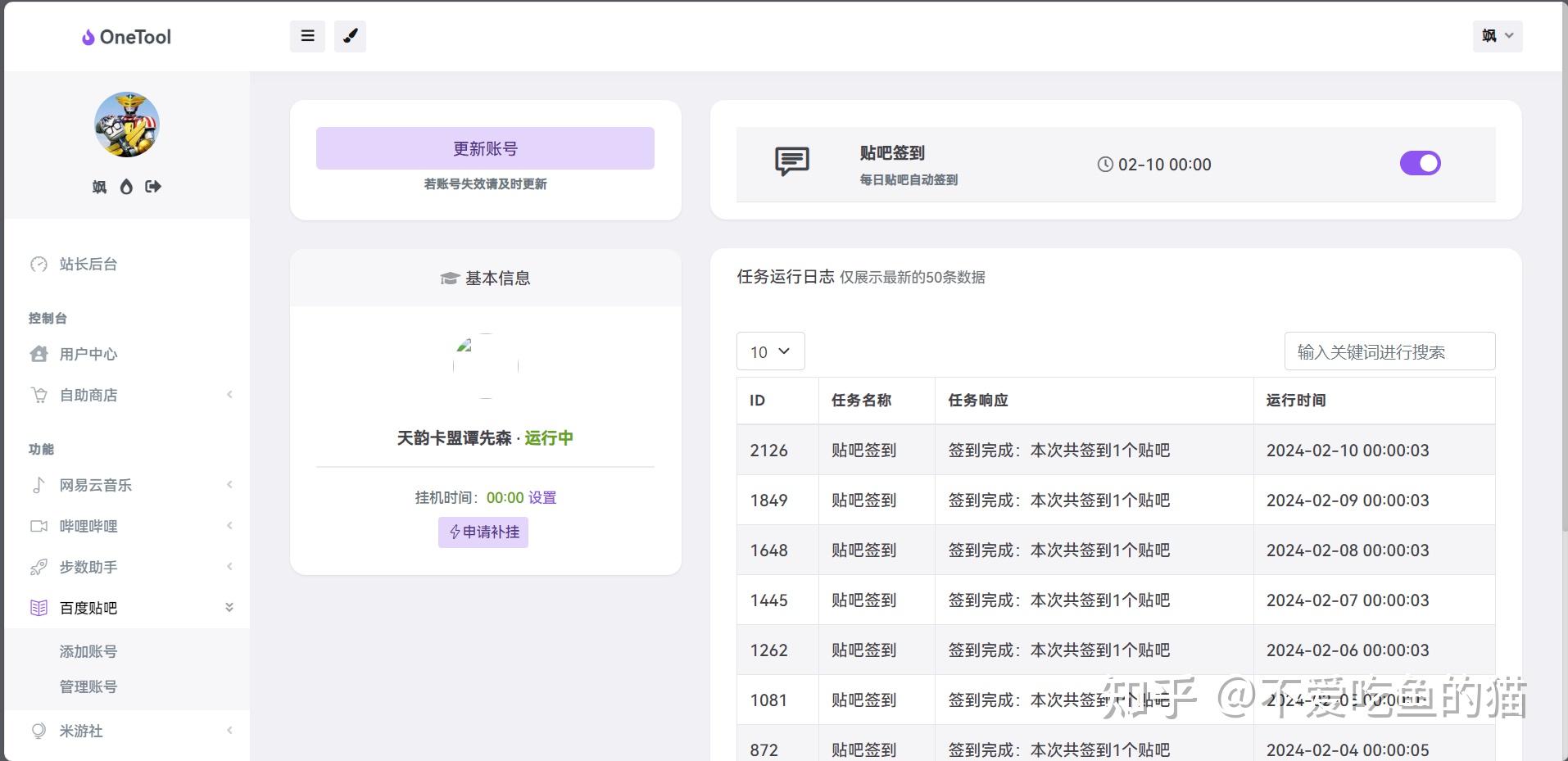Screen dimensions: 1568x761
Task: Select 管理账号 under 百度贴吧
Action: pyautogui.click(x=88, y=686)
